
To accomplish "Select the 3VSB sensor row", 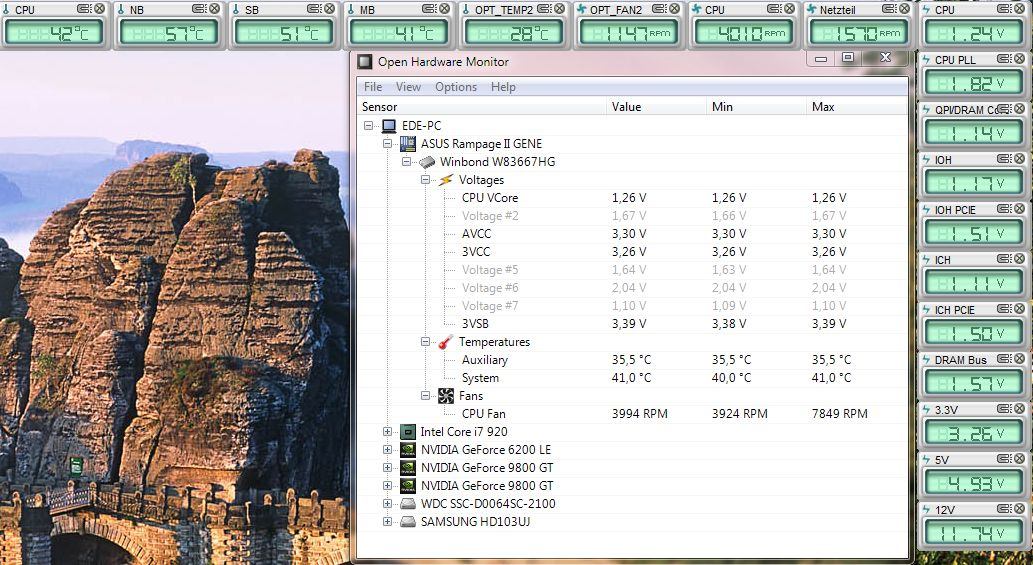I will (632, 324).
